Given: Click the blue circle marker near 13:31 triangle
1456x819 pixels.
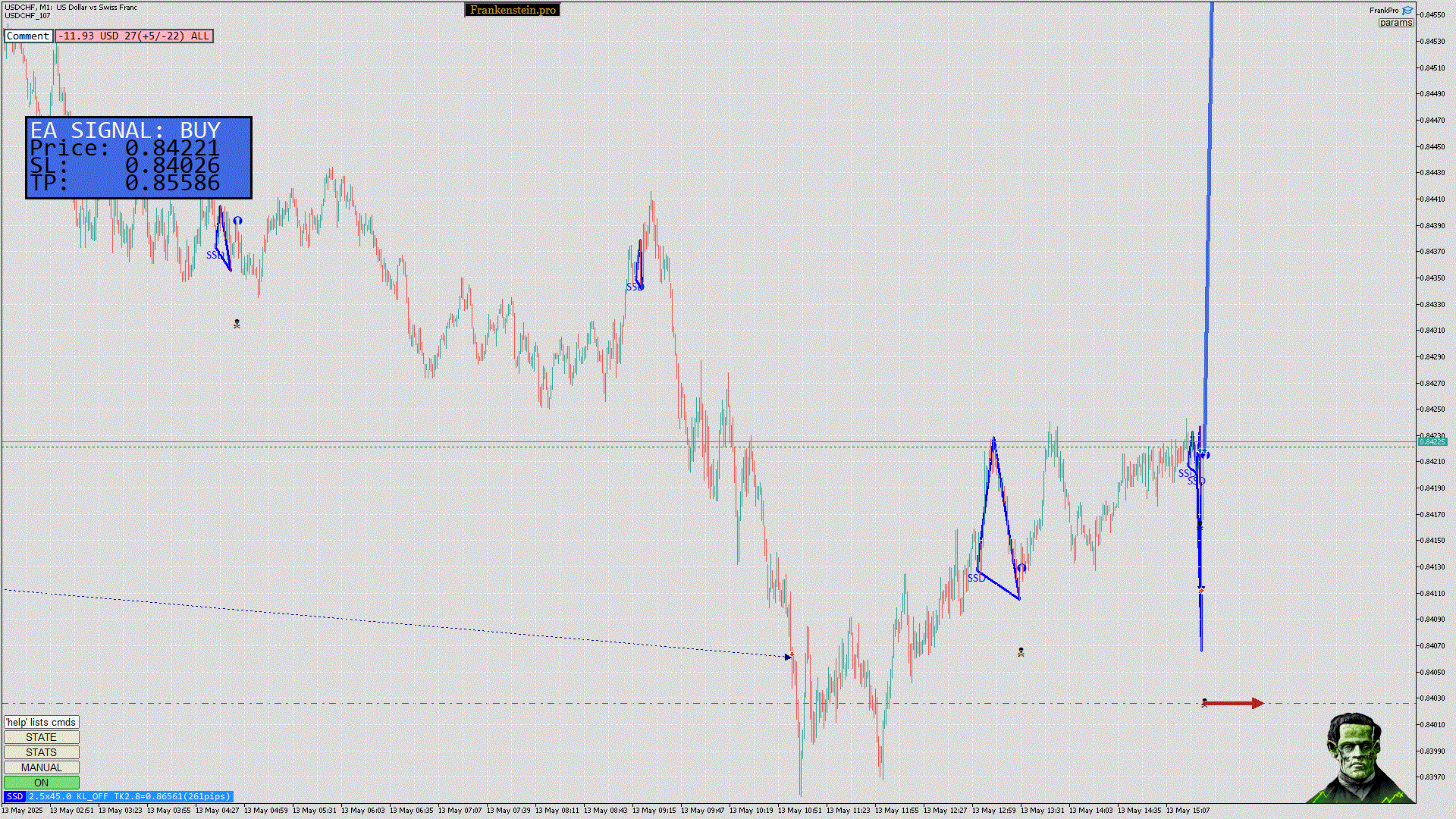Looking at the screenshot, I should click(x=1021, y=568).
